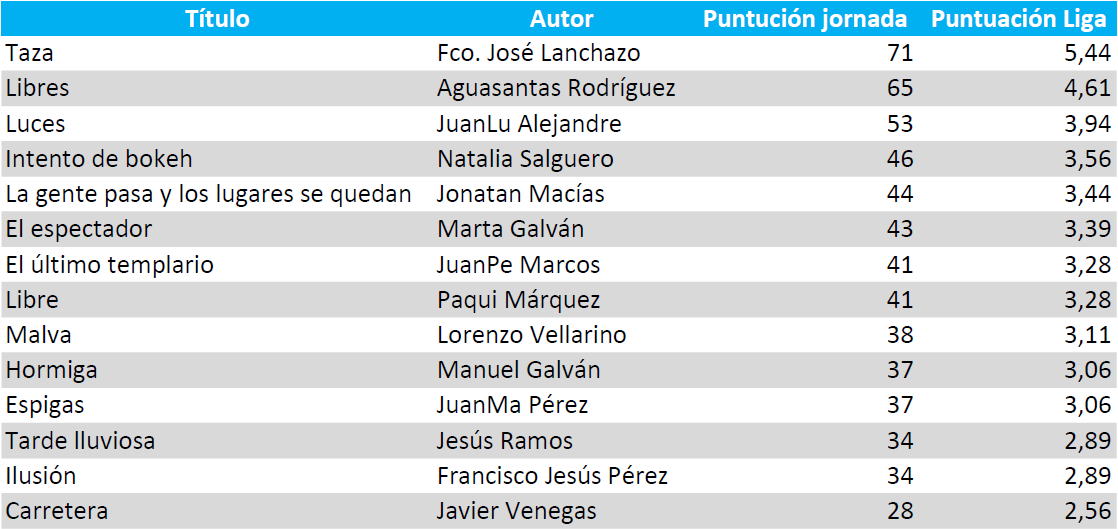Select the Aguasantas Rodríguez author cell

[x=556, y=88]
